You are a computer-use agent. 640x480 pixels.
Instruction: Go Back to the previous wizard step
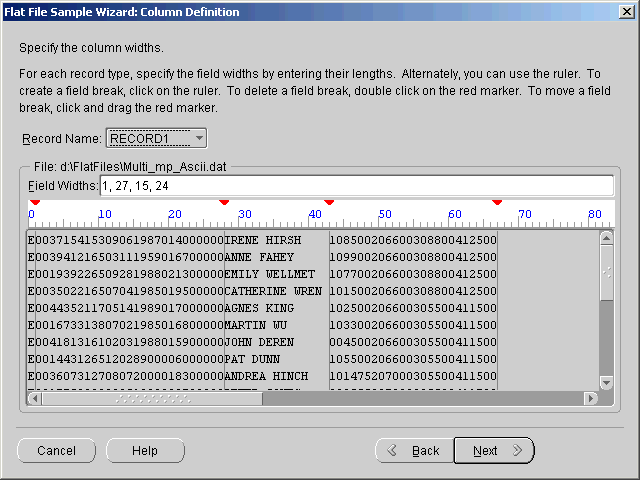click(x=414, y=451)
